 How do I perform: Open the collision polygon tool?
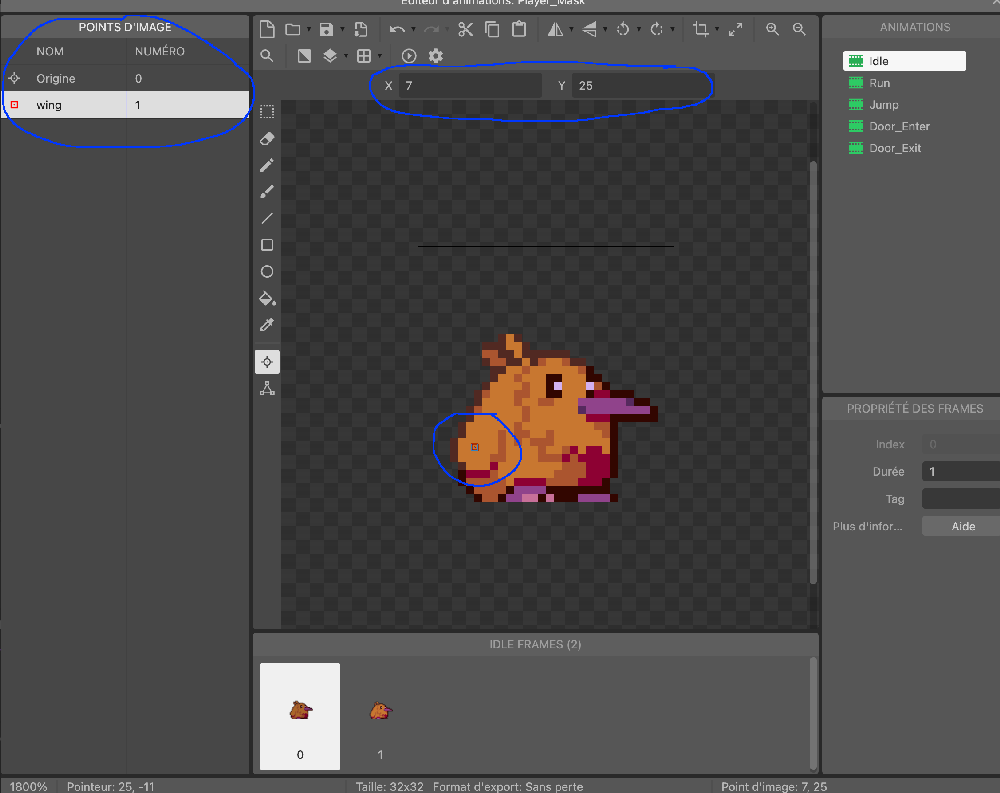267,388
